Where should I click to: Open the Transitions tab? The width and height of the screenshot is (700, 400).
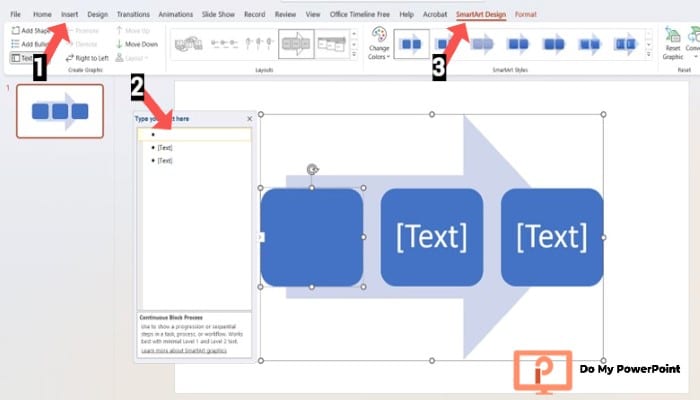click(x=133, y=14)
